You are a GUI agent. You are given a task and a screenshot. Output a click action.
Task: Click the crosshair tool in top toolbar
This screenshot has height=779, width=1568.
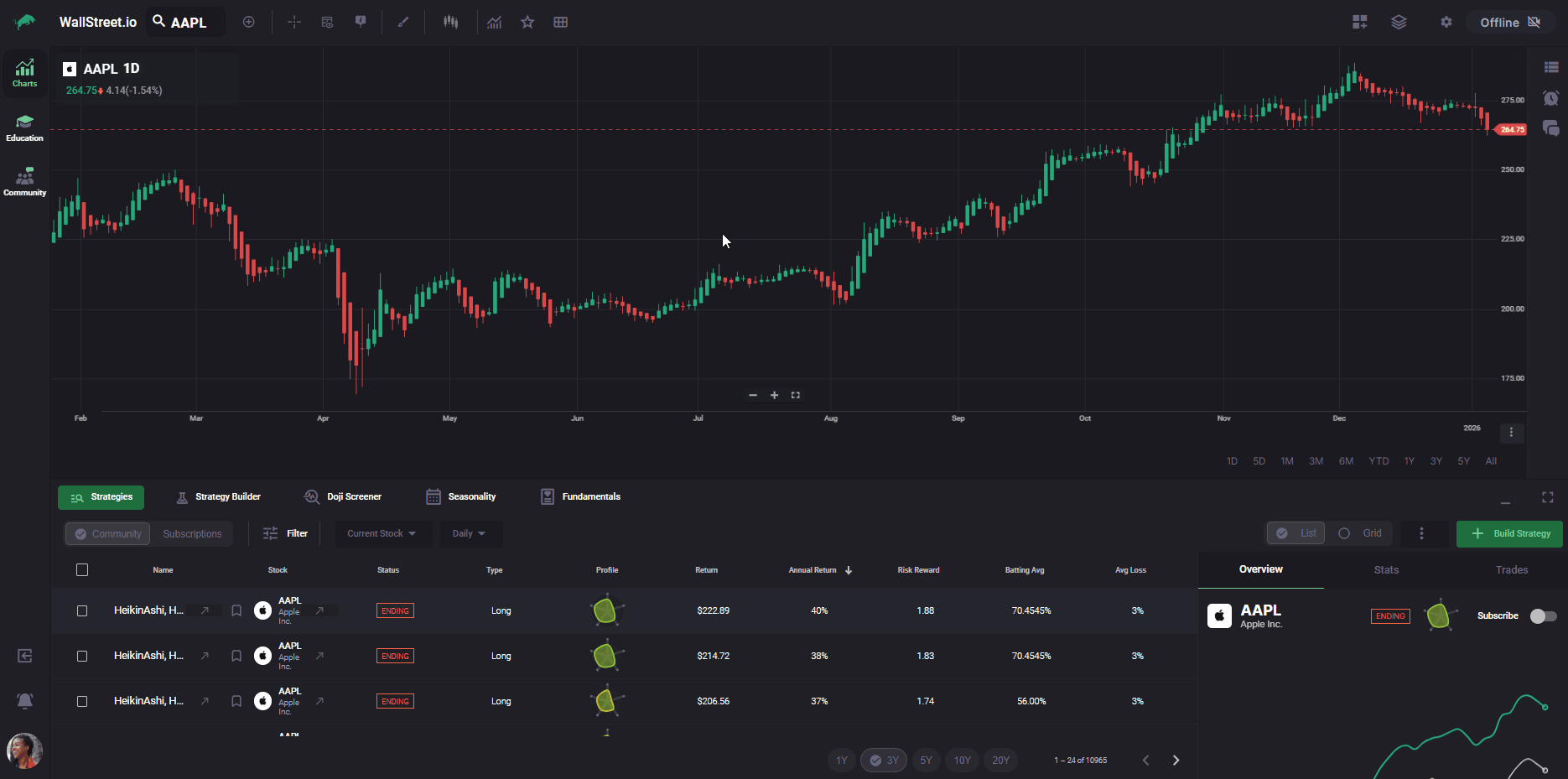pyautogui.click(x=293, y=22)
